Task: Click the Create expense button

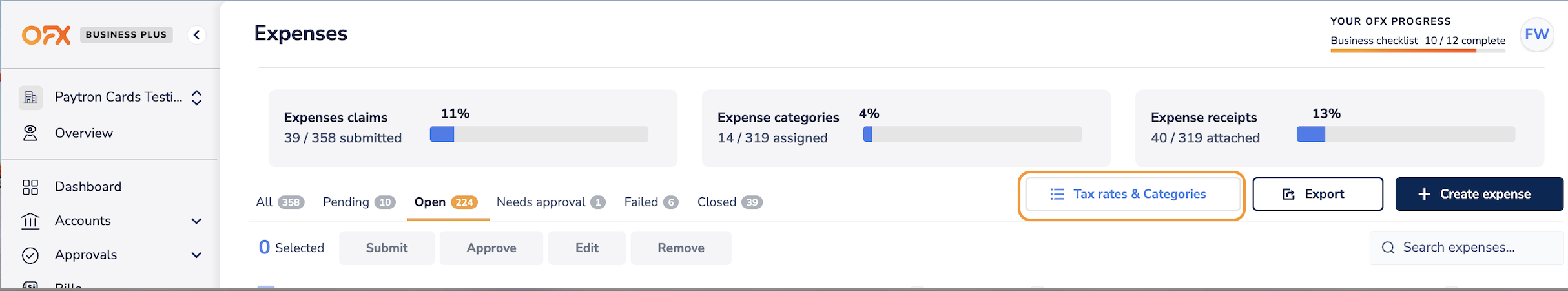Action: [x=1479, y=194]
